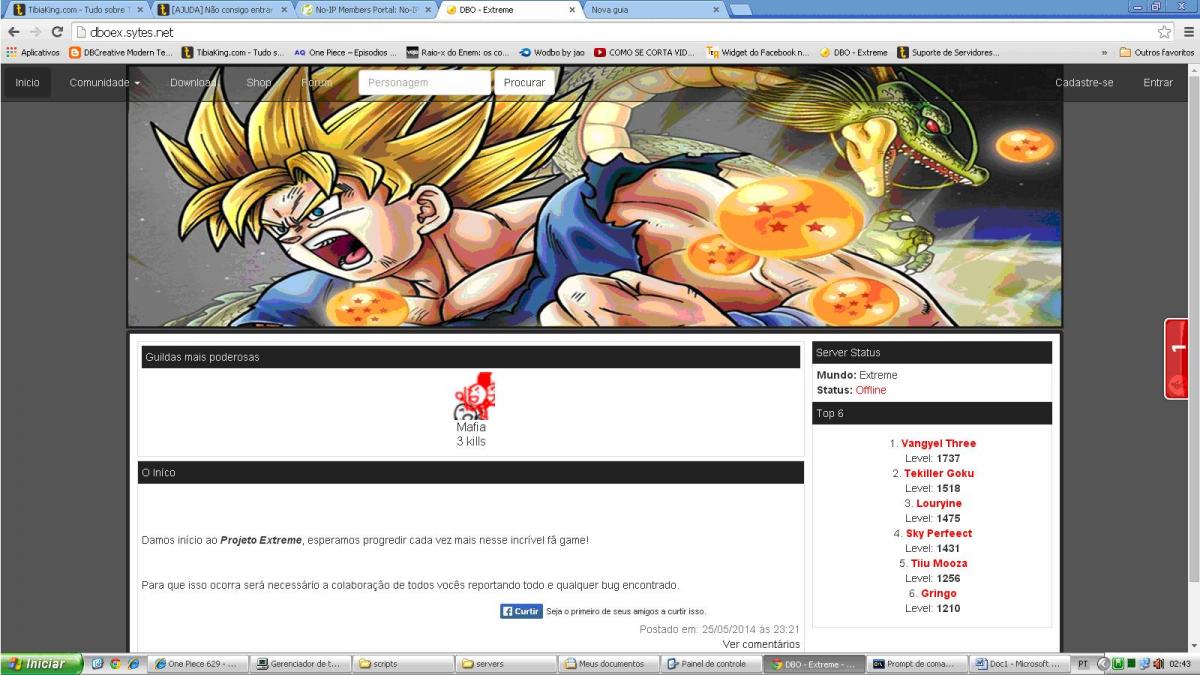Open the Forum nav item
1200x675 pixels.
pyautogui.click(x=317, y=82)
